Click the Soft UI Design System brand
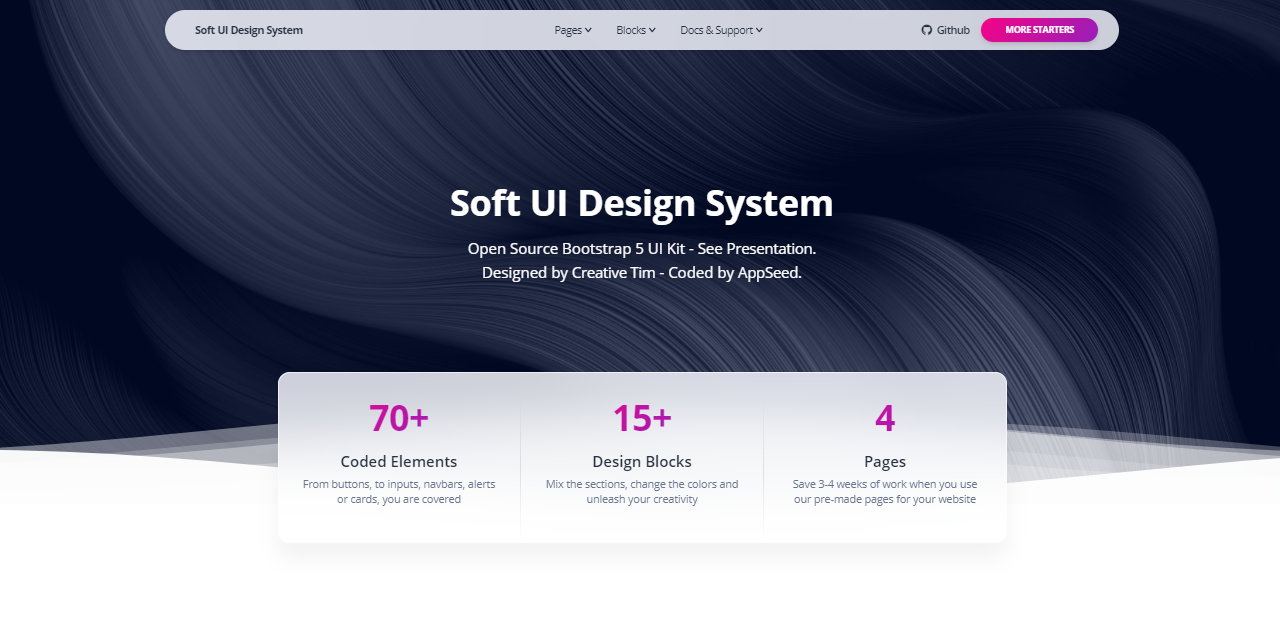The width and height of the screenshot is (1280, 640). (248, 30)
